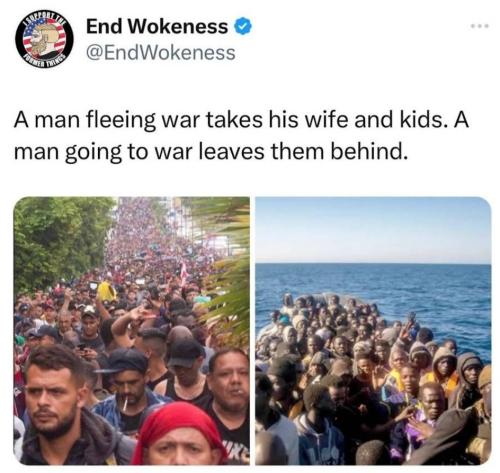Image resolution: width=500 pixels, height=473 pixels.
Task: Click the tweet text about fleeing war
Action: click(241, 136)
